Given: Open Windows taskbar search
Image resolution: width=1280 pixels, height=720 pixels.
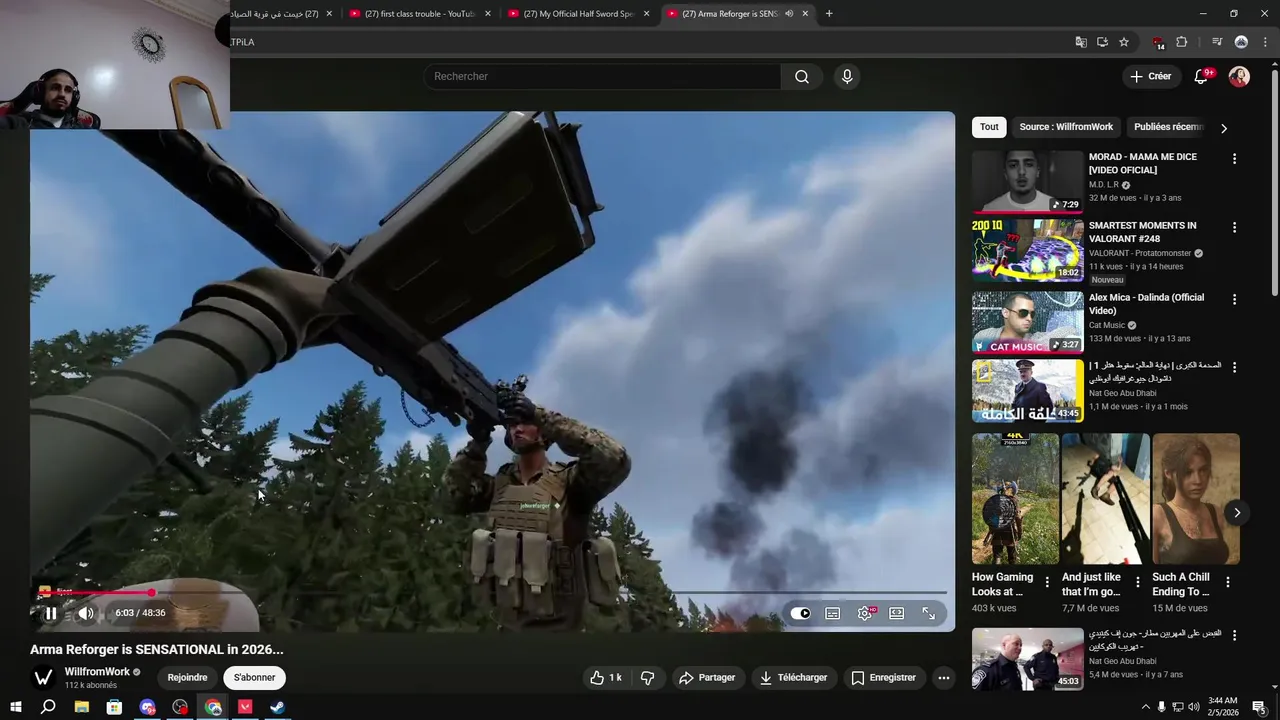Looking at the screenshot, I should pyautogui.click(x=48, y=707).
